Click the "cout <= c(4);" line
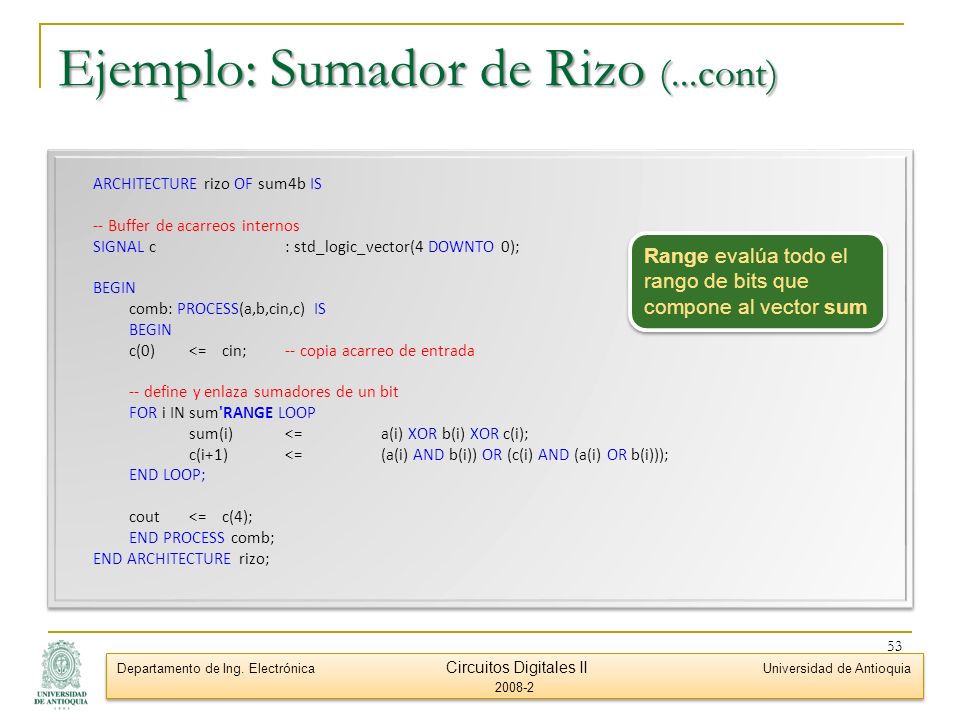 (x=190, y=517)
